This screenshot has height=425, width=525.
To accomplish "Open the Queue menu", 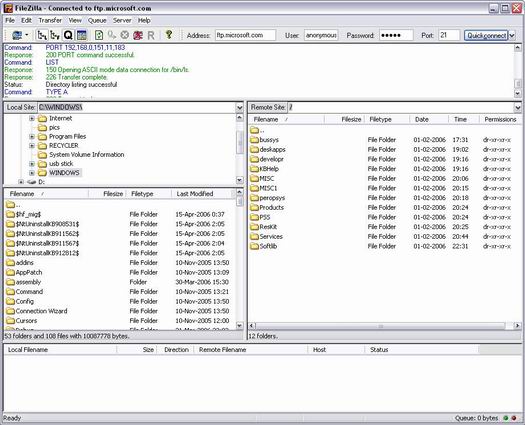I will (97, 20).
